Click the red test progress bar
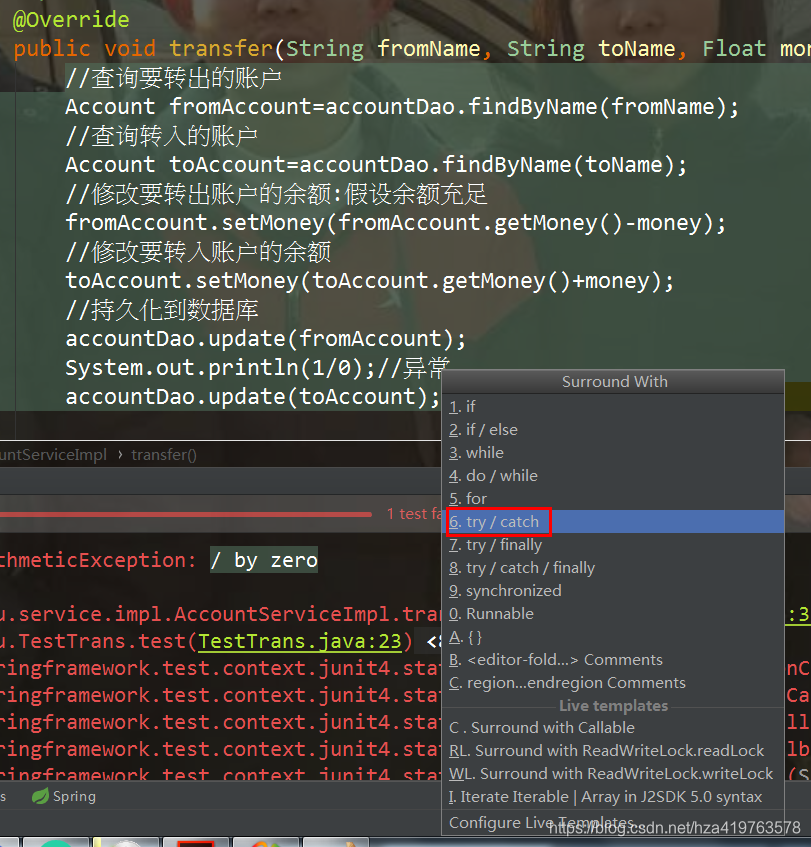Image resolution: width=811 pixels, height=847 pixels. click(186, 514)
